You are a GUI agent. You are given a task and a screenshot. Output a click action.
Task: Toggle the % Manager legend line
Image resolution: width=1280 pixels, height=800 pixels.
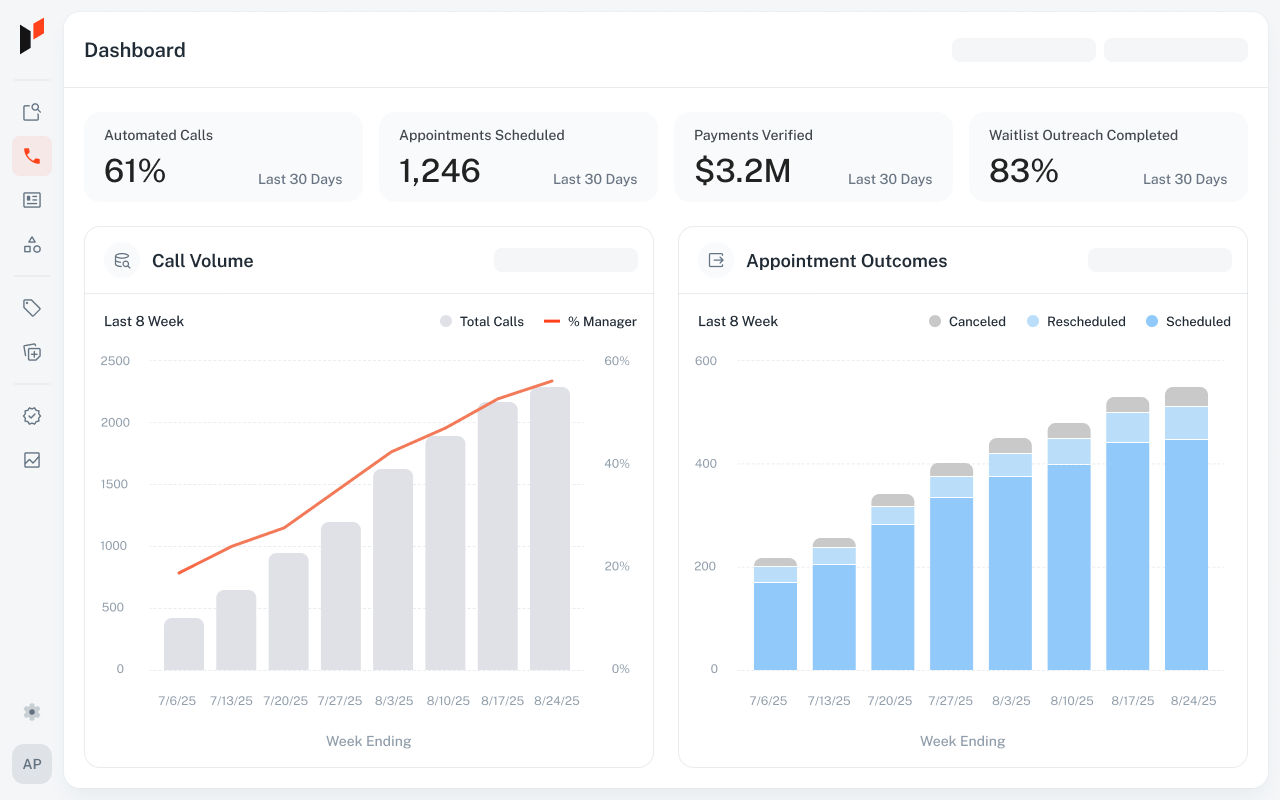pyautogui.click(x=591, y=321)
